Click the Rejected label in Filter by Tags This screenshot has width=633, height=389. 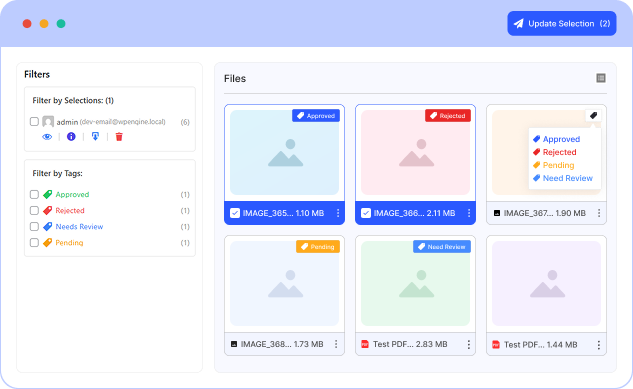click(70, 211)
